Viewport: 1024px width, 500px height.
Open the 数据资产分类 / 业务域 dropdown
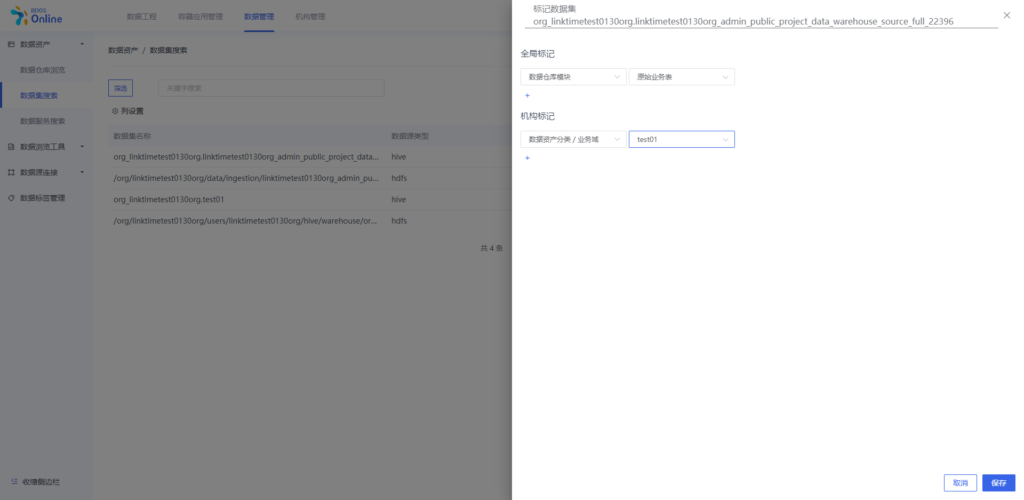573,139
